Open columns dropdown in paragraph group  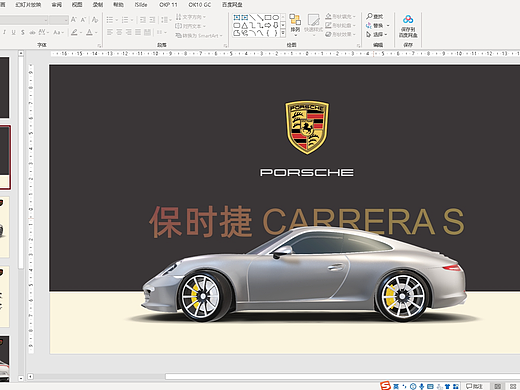click(x=161, y=32)
